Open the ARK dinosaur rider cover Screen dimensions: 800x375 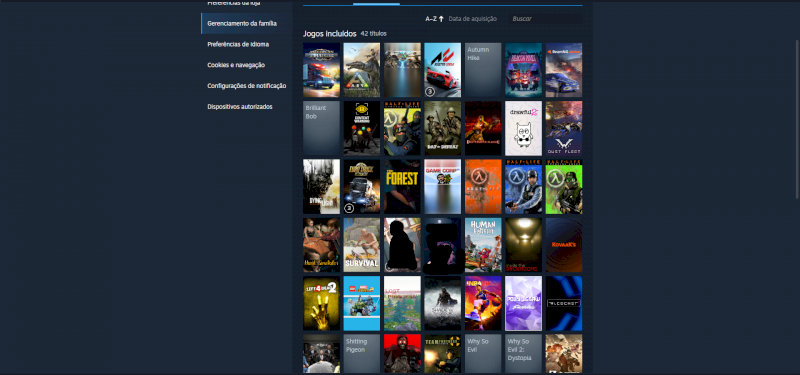362,70
